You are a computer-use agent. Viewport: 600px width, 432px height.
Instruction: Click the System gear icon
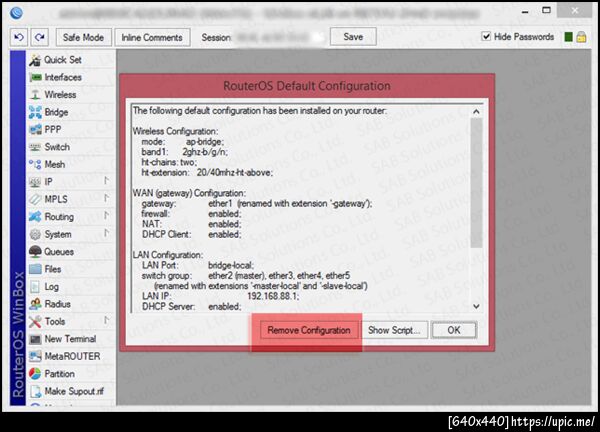click(x=35, y=234)
